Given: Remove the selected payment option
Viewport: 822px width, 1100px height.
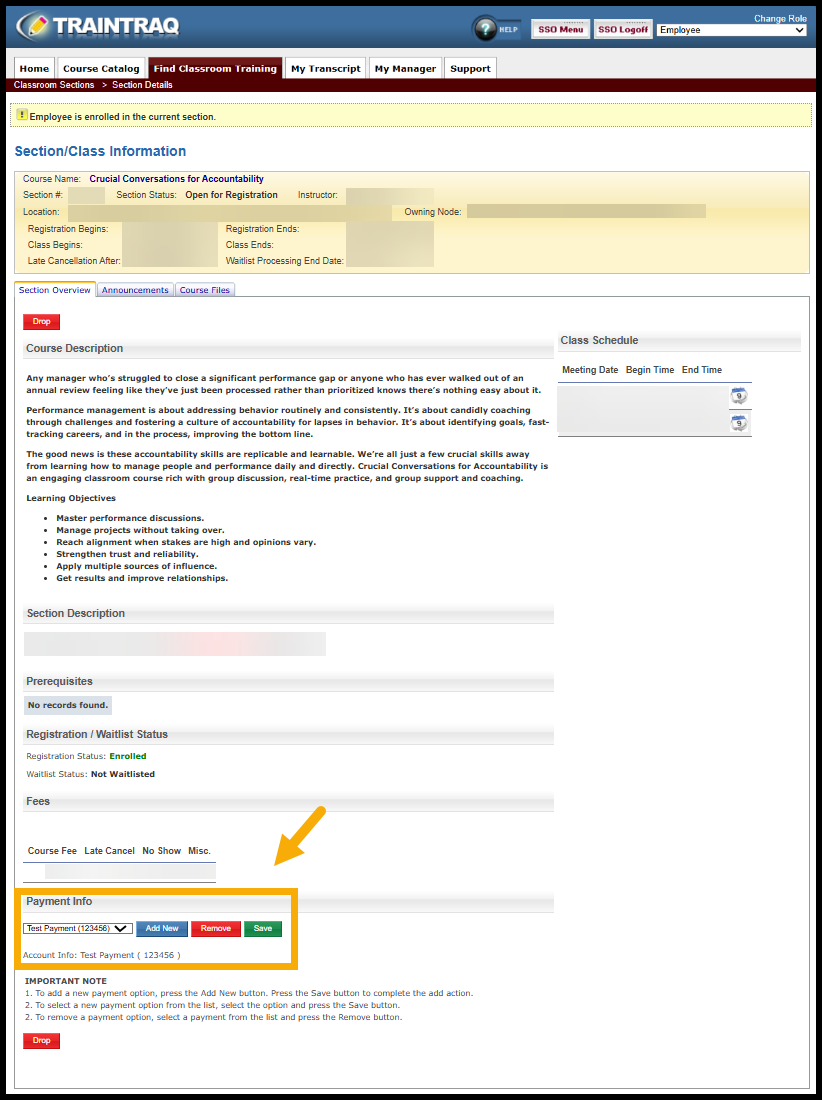Looking at the screenshot, I should point(215,928).
